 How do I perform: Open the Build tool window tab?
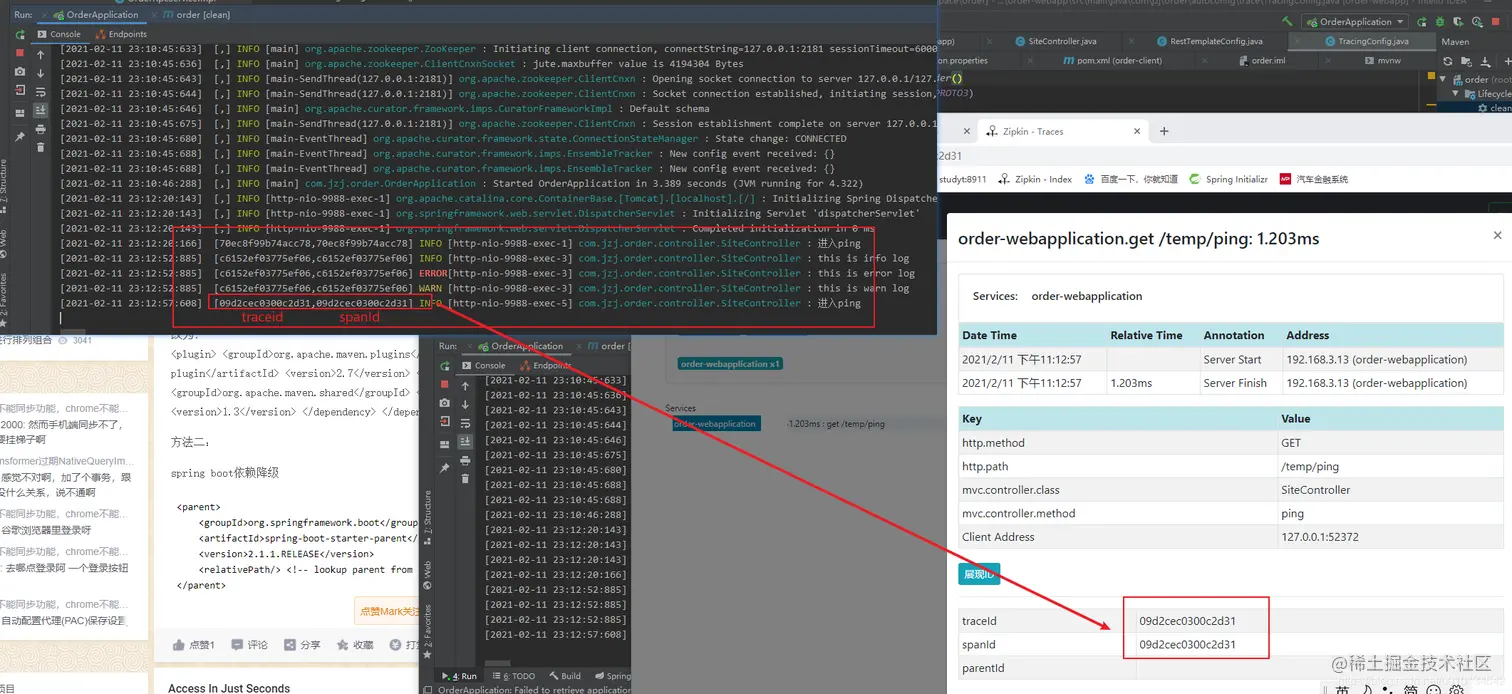pos(565,676)
